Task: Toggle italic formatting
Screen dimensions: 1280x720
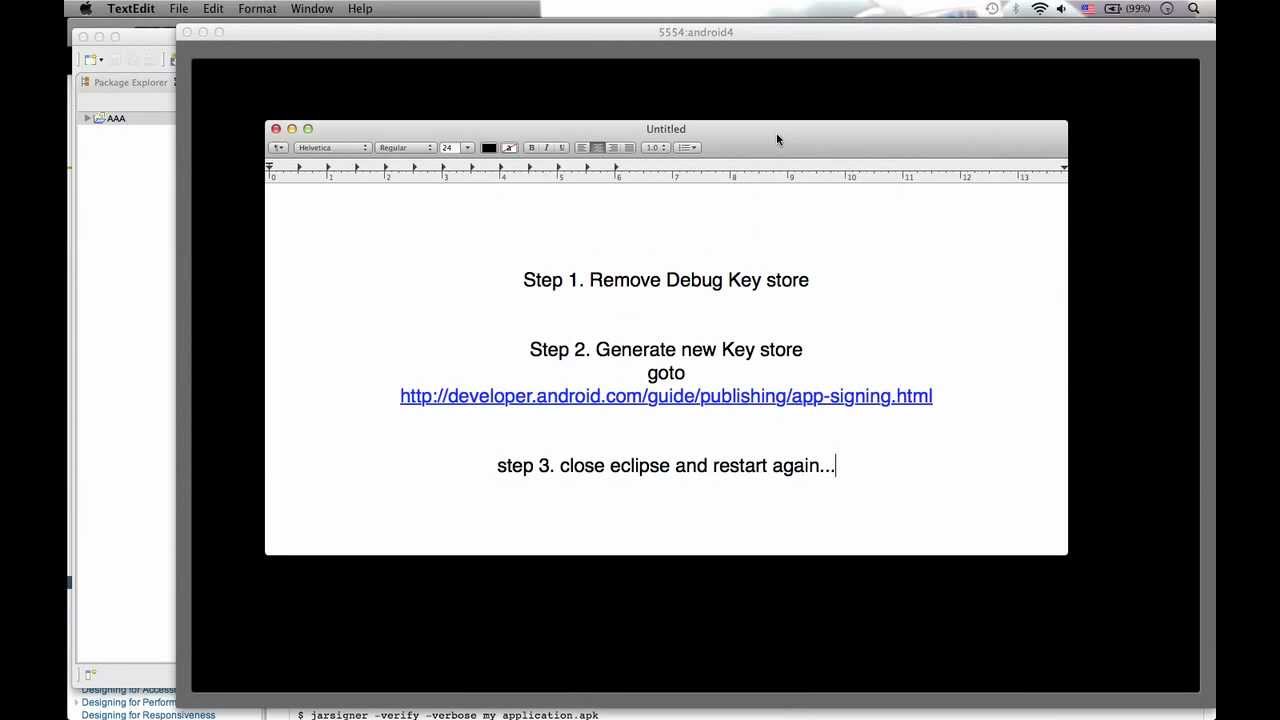Action: tap(546, 148)
